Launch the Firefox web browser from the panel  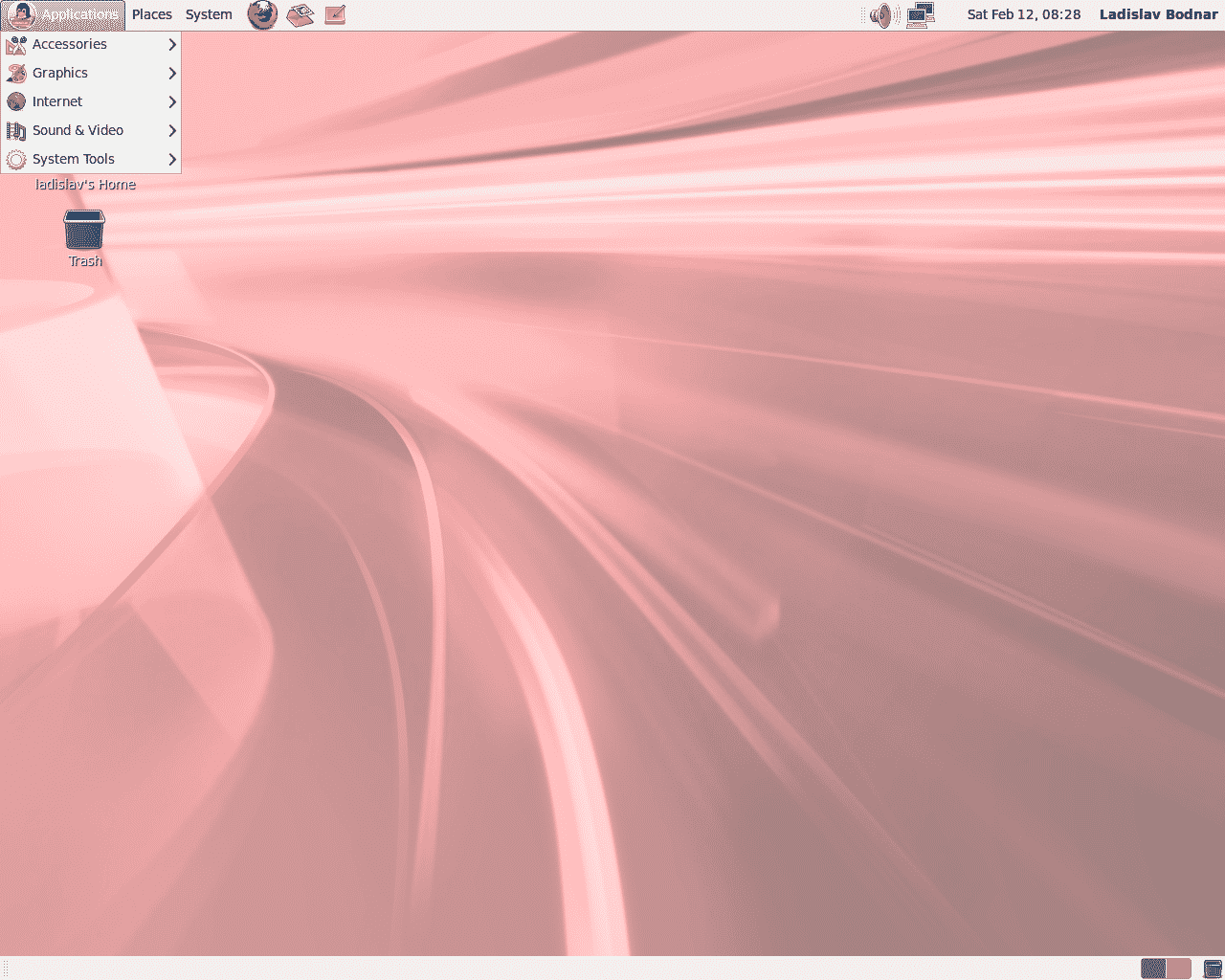pyautogui.click(x=262, y=14)
